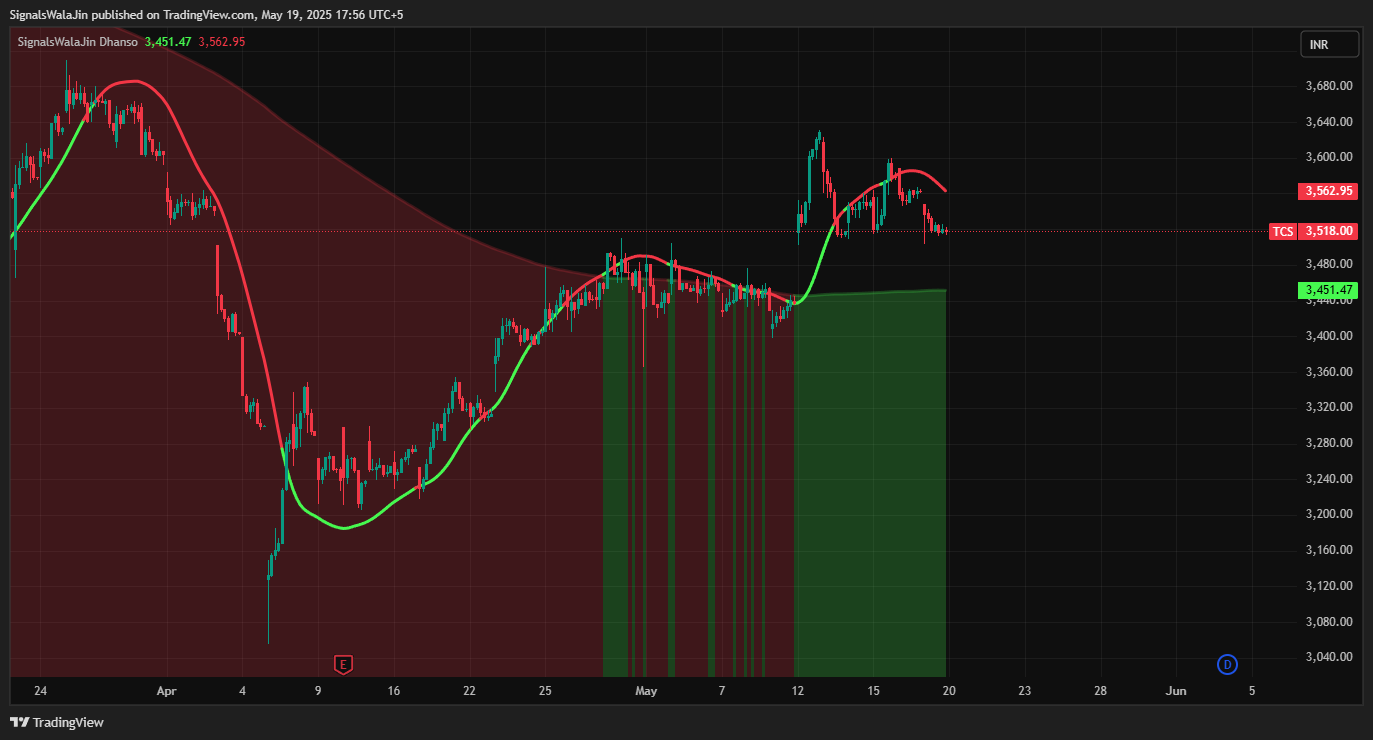The width and height of the screenshot is (1373, 740).
Task: Click the red 3,562.95 axis price tag
Action: [x=1328, y=191]
